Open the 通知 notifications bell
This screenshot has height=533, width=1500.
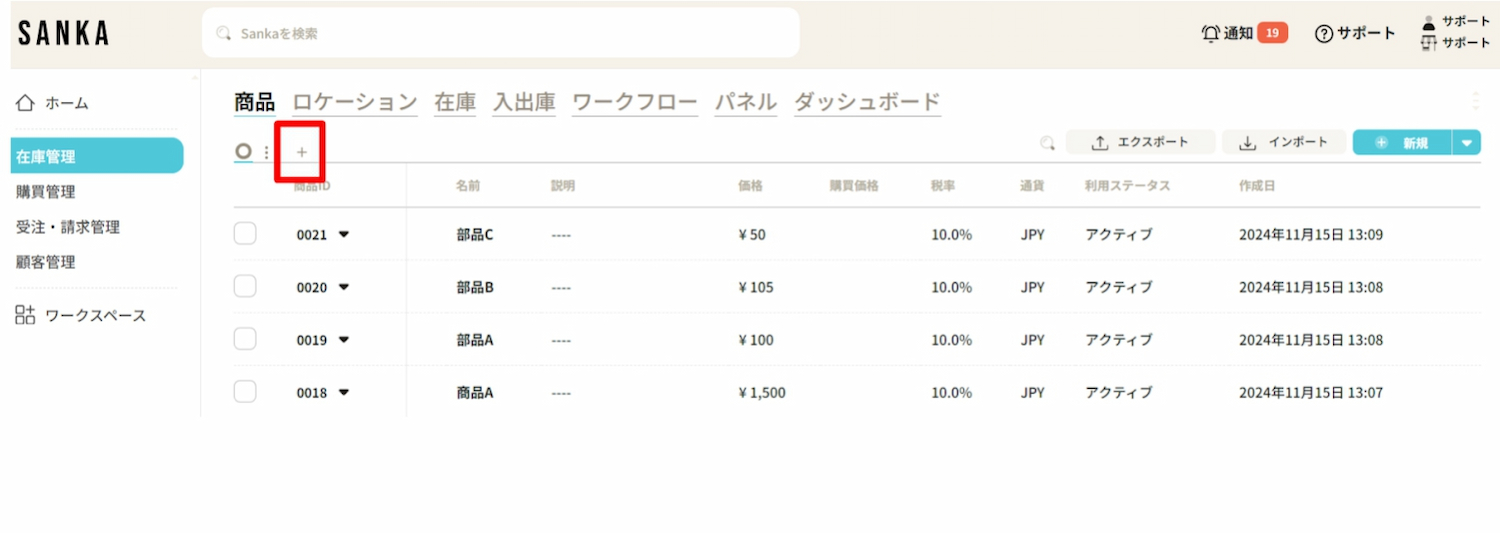coord(1211,33)
